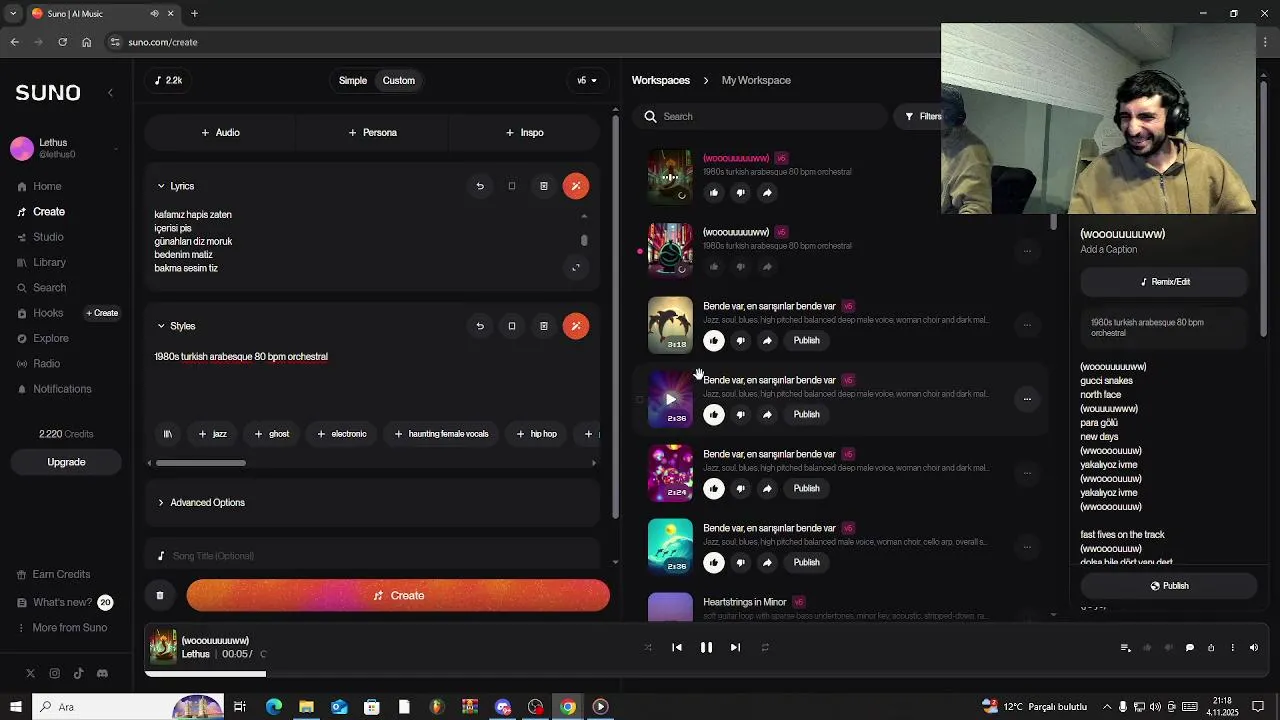Add the jazz style tag
The width and height of the screenshot is (1280, 720).
click(212, 434)
